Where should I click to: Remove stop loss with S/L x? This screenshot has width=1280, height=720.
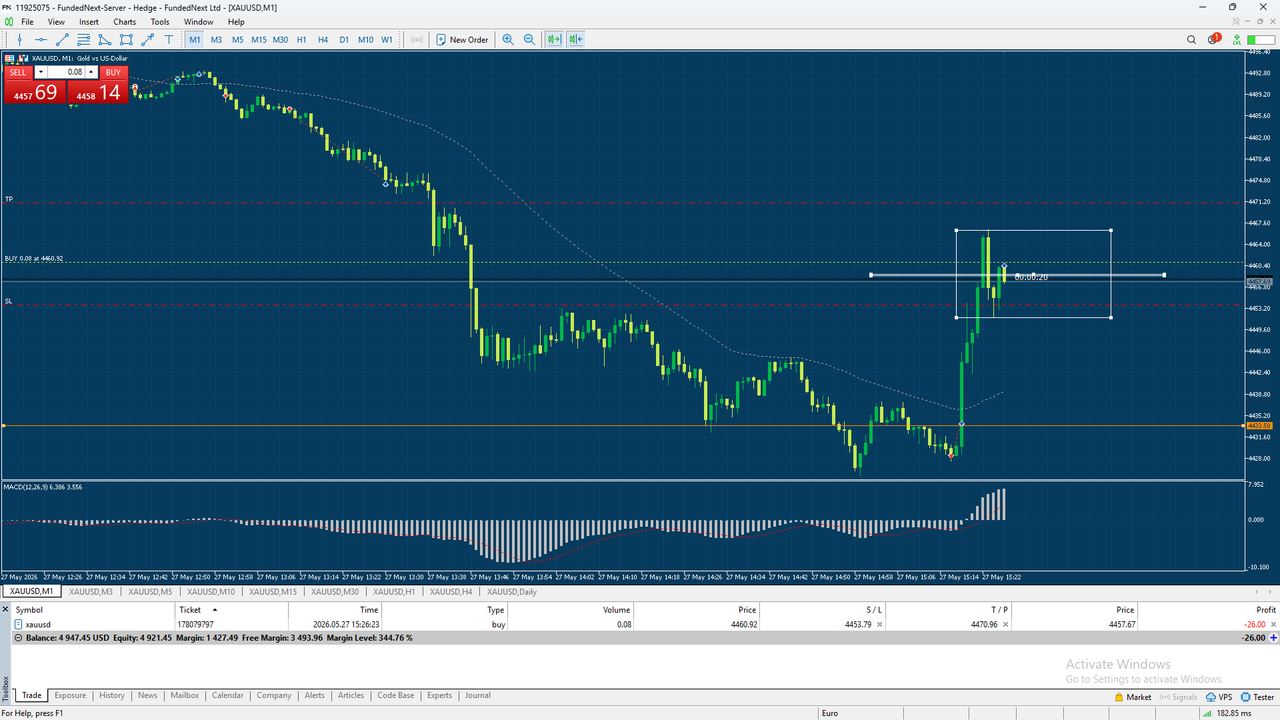point(879,624)
